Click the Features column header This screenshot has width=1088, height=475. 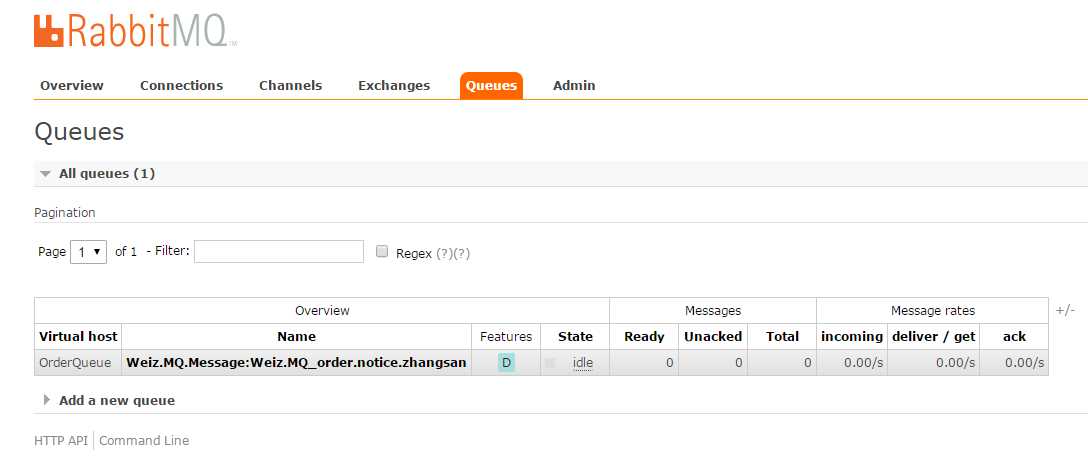click(x=506, y=336)
